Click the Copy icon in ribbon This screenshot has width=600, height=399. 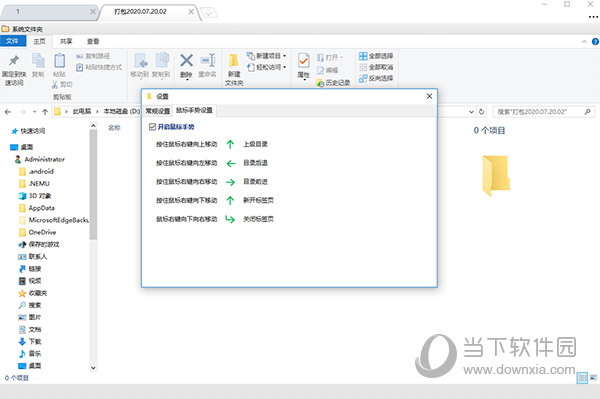click(x=38, y=61)
